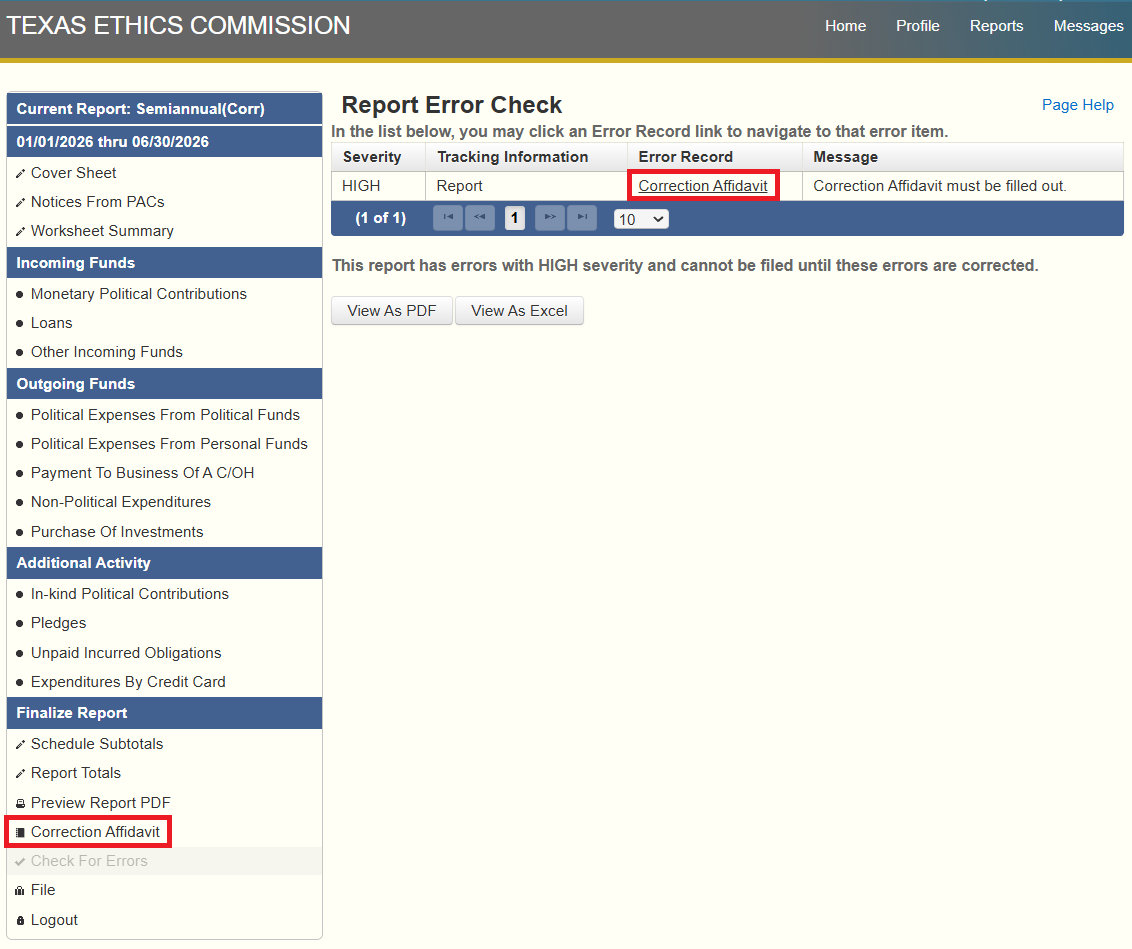Viewport: 1132px width, 949px height.
Task: Go to first page in paginator
Action: [448, 218]
